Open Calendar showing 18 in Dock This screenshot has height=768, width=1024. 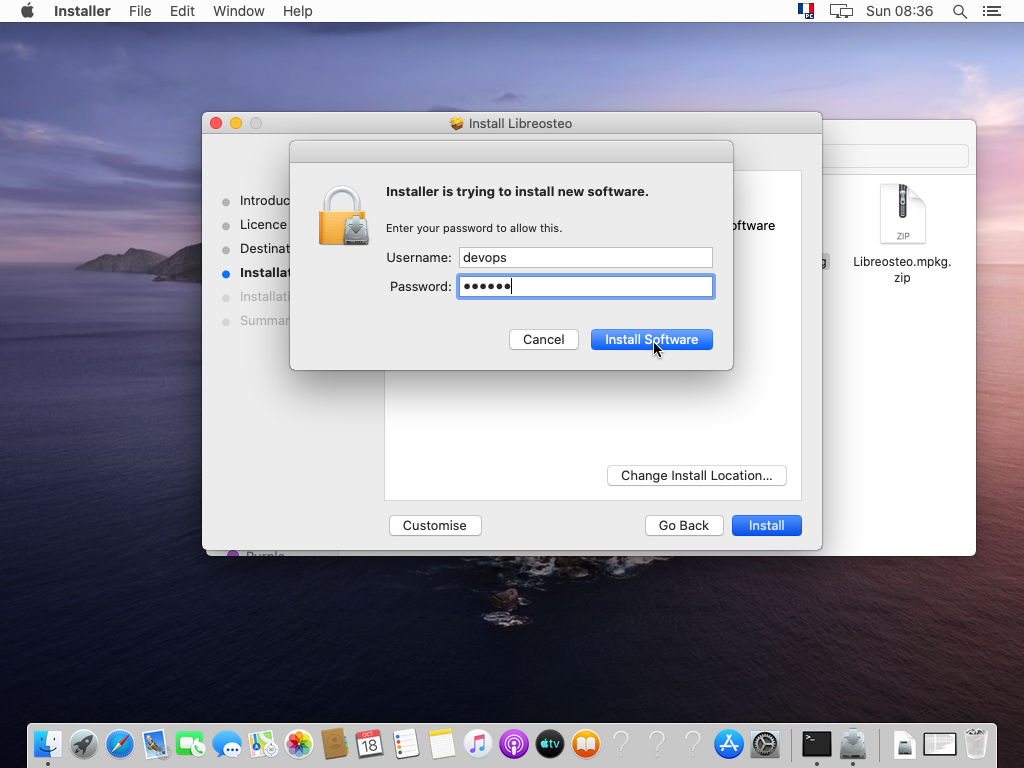point(370,744)
